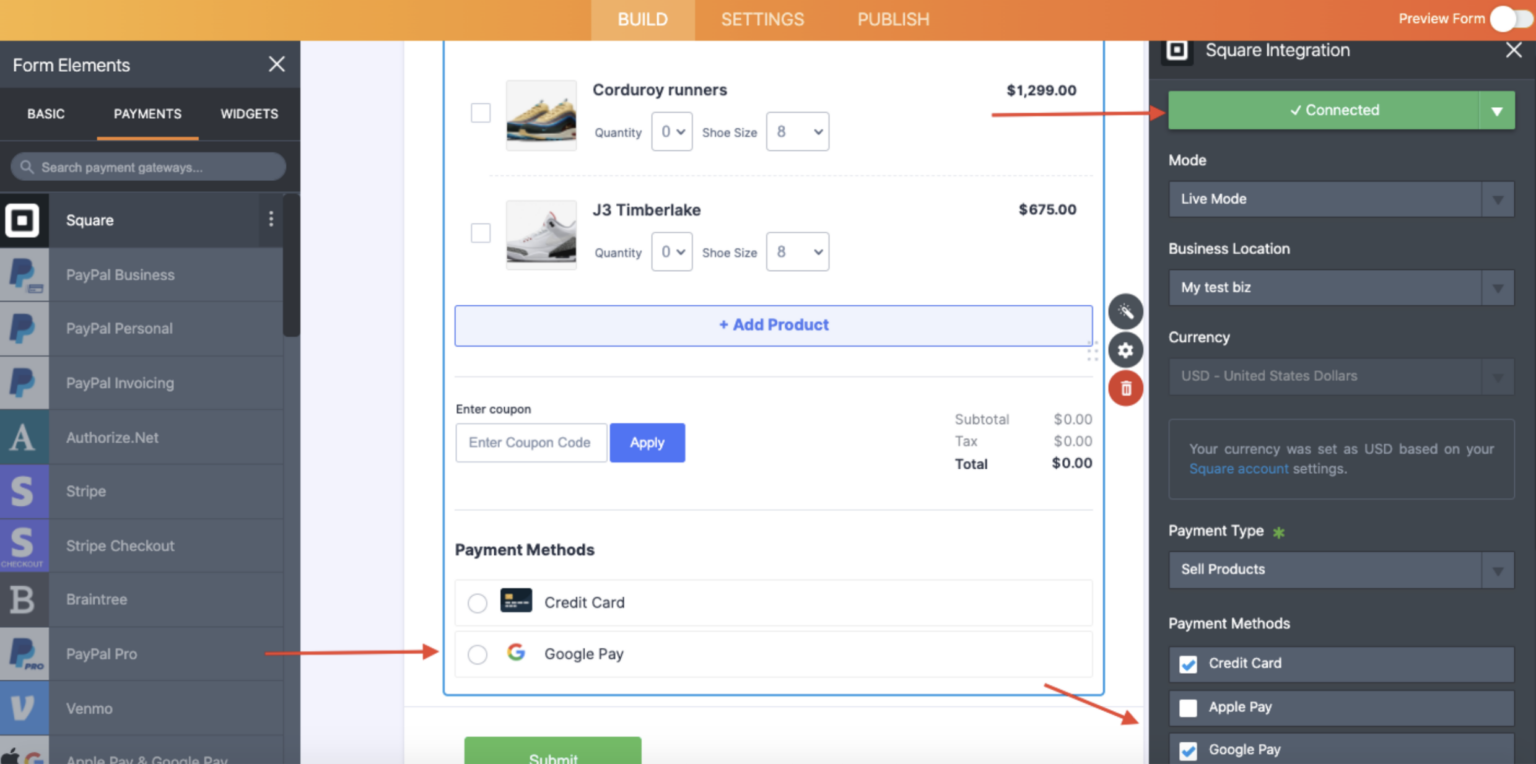Expand the Shoe Size dropdown for Corduroy runners
Image resolution: width=1536 pixels, height=764 pixels.
(x=797, y=131)
